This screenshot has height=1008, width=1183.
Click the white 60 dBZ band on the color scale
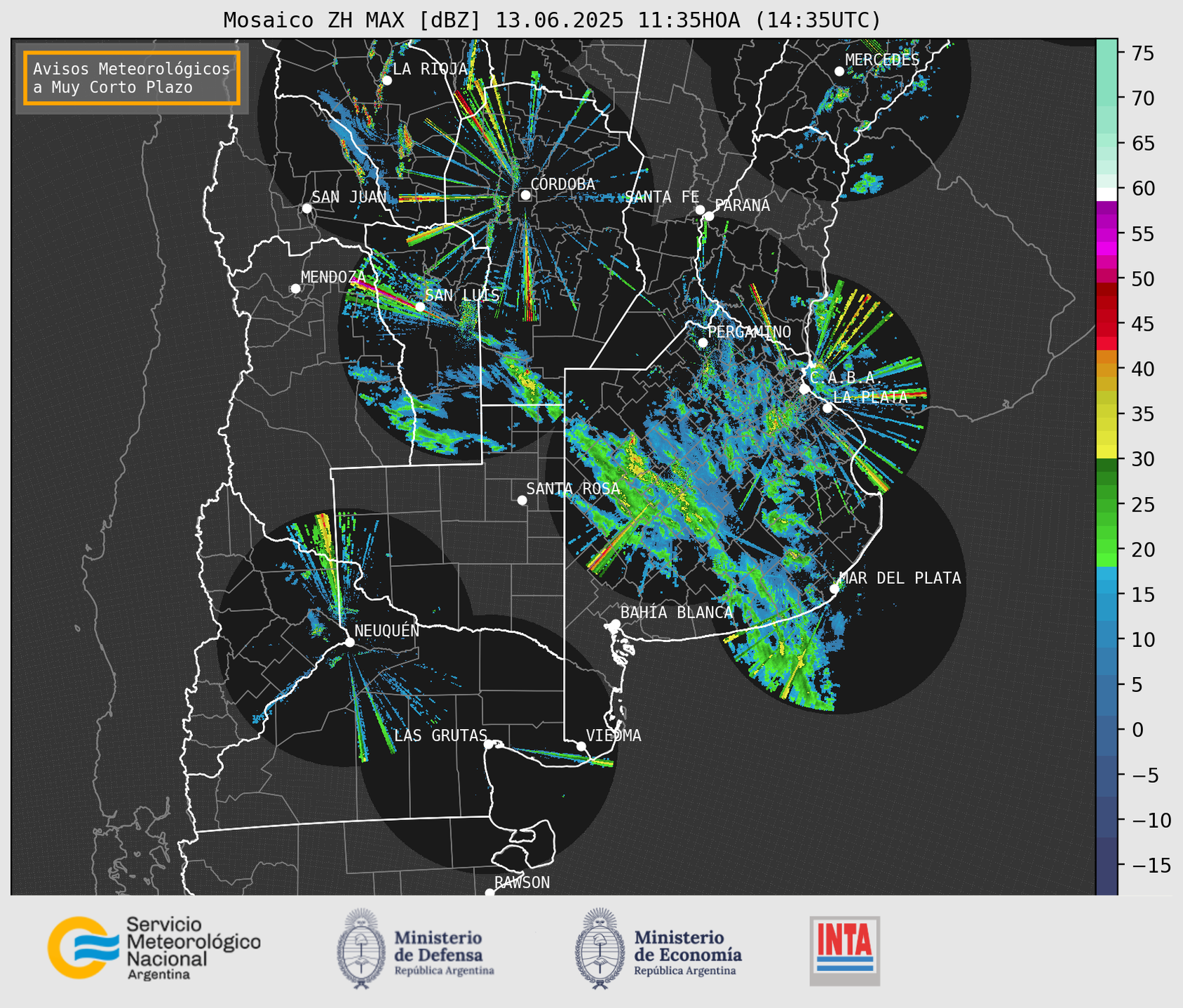point(1107,194)
